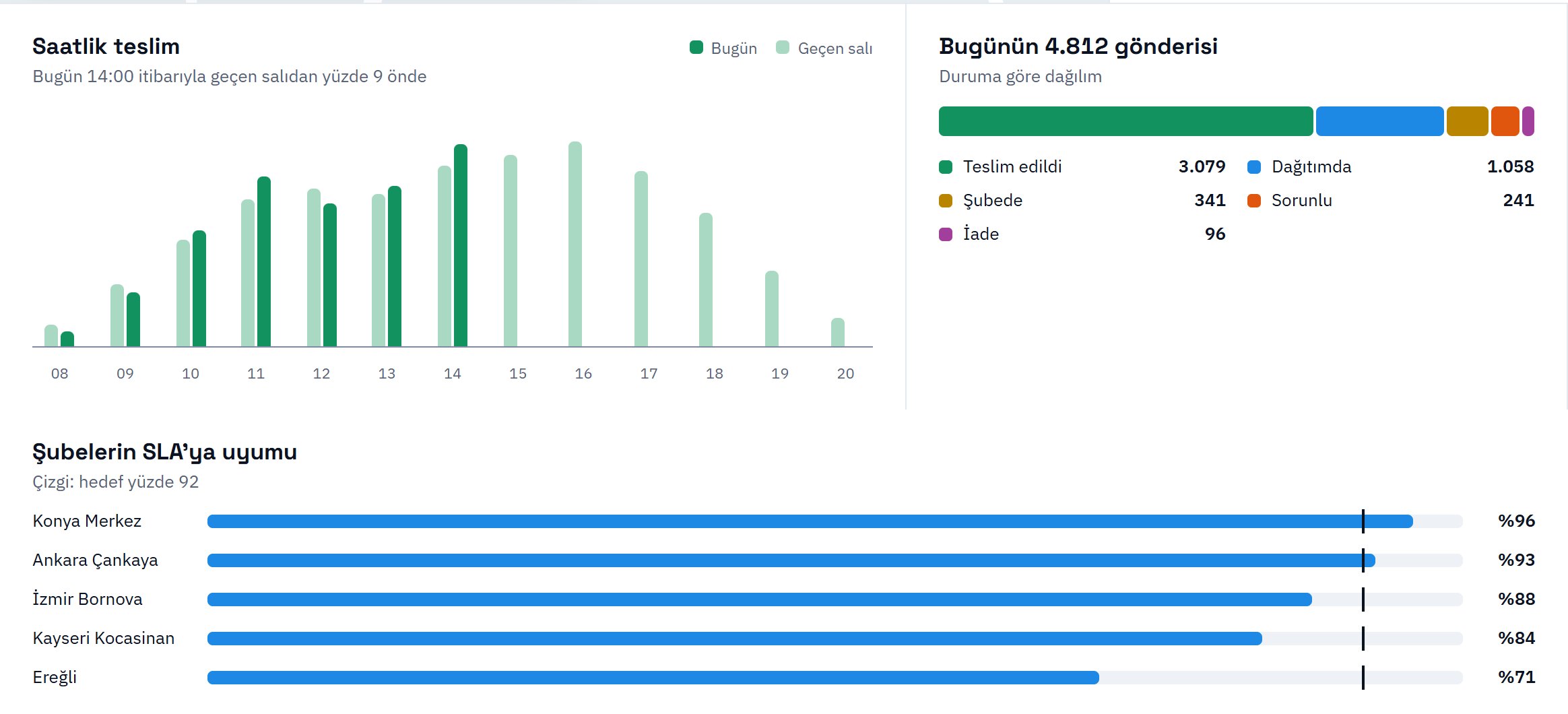
Task: Click the Ereğli SLA progress bar
Action: point(835,678)
